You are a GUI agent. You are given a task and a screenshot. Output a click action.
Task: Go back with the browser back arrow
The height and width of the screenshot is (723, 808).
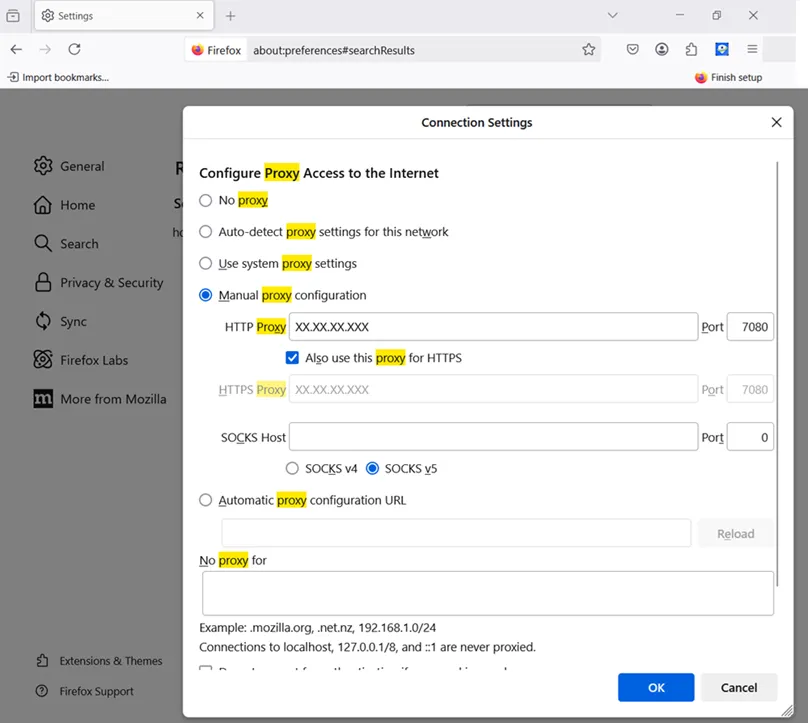click(x=16, y=49)
